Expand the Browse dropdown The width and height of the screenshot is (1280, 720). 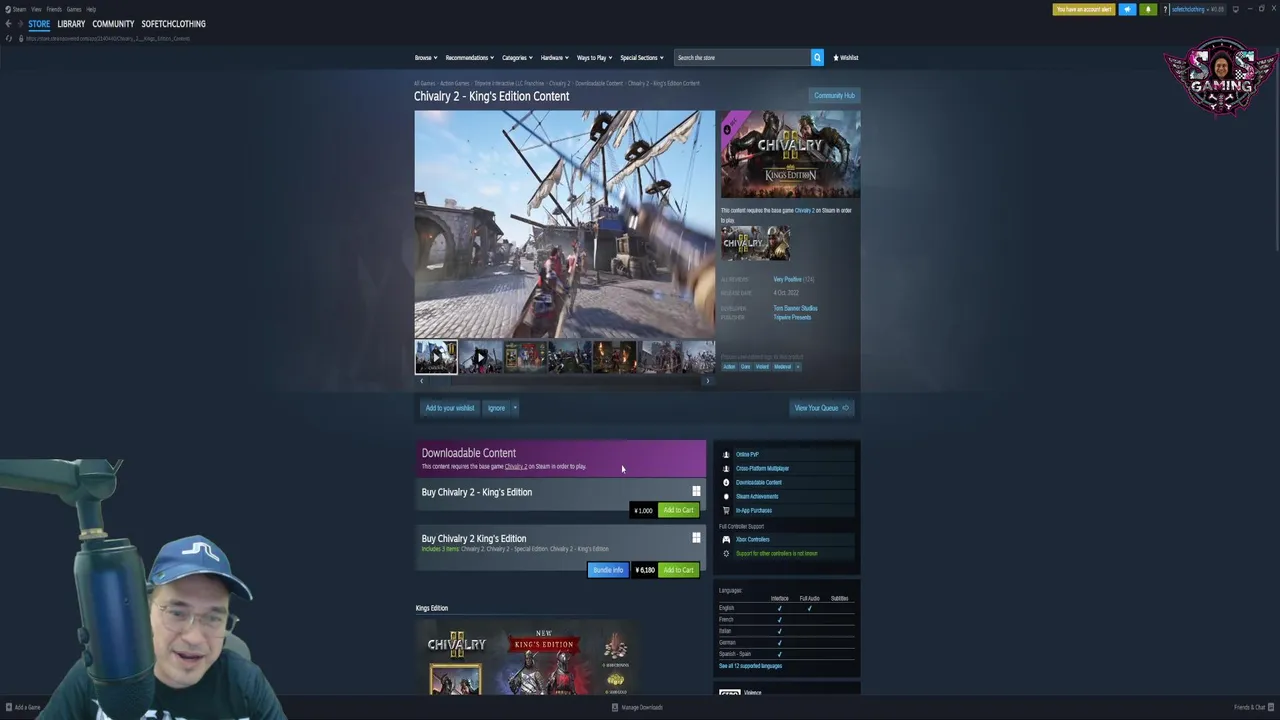coord(426,57)
